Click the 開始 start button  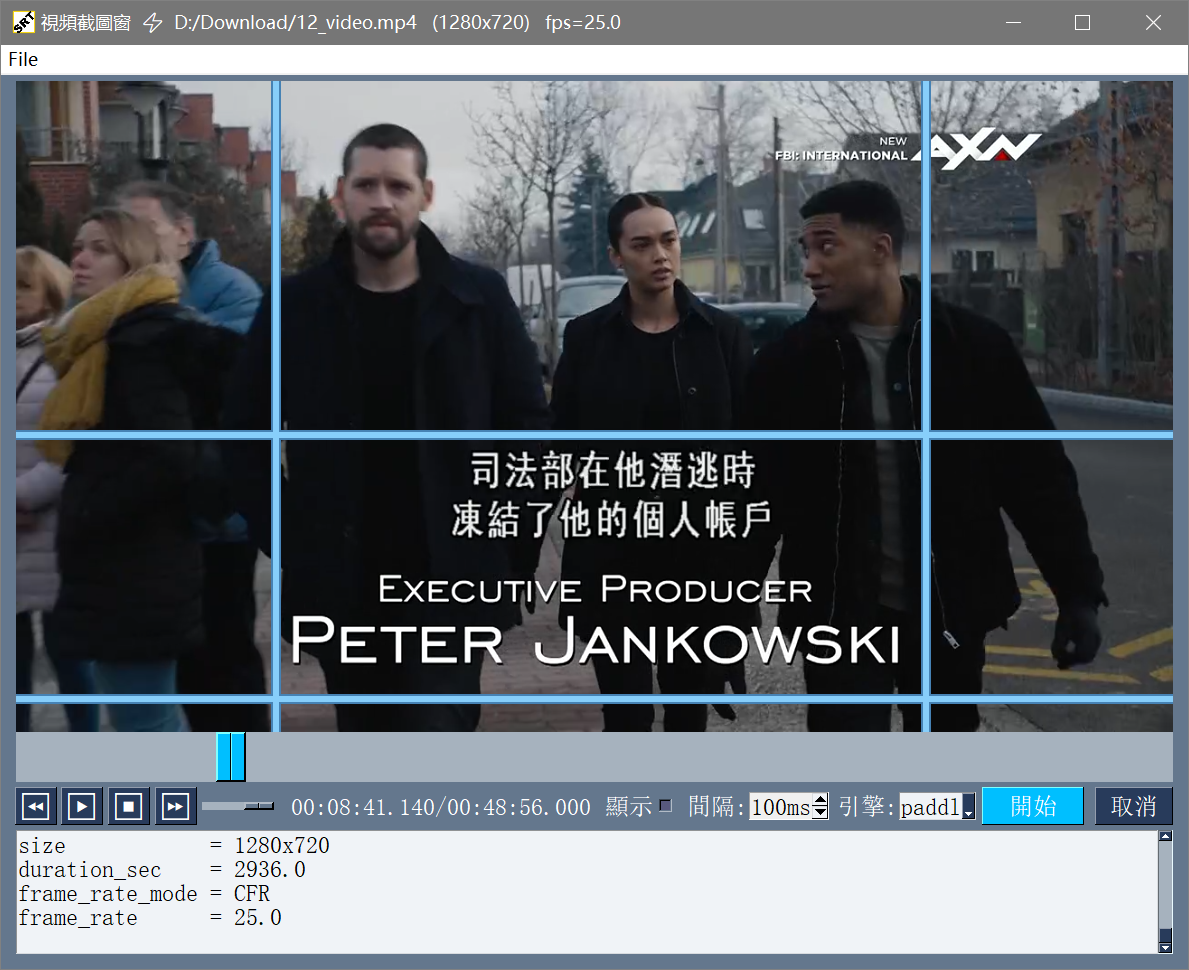(x=1032, y=806)
